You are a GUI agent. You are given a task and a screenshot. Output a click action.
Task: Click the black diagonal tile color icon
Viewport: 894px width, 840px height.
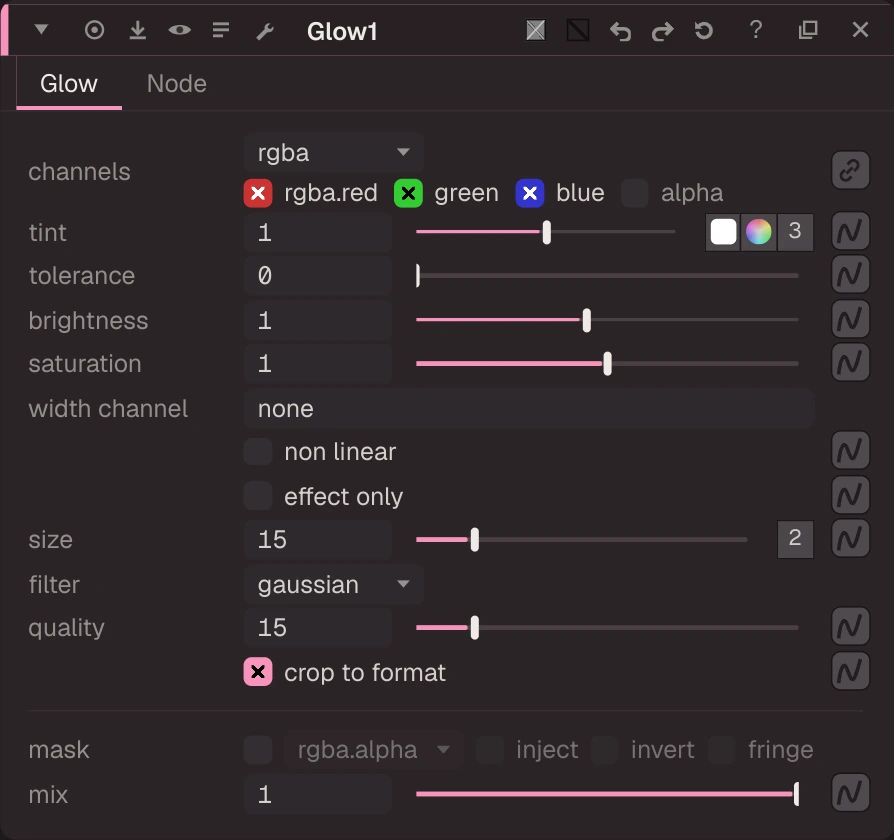point(578,30)
